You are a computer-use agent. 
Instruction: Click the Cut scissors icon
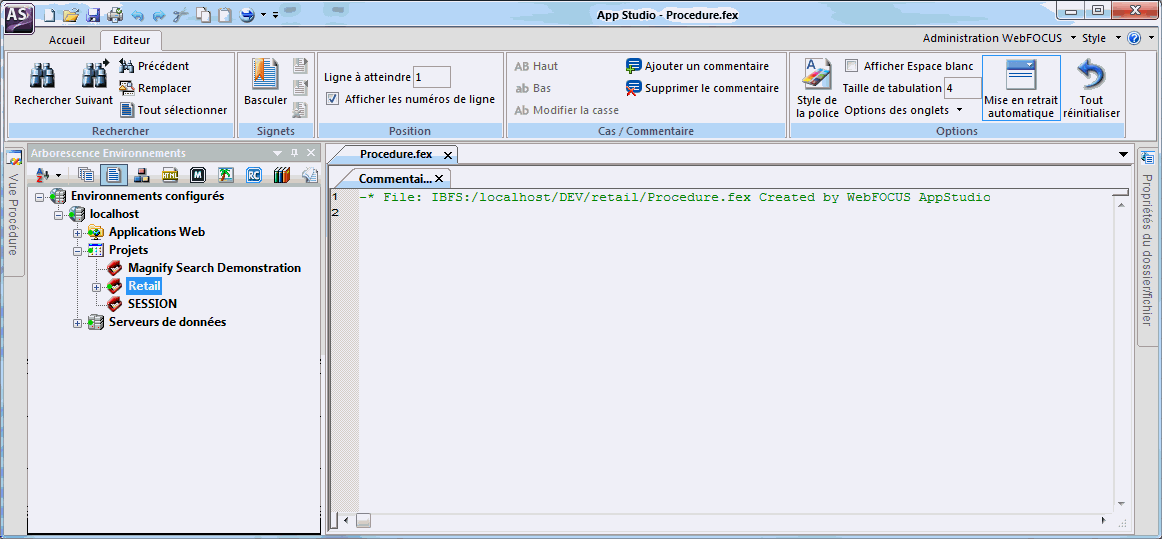tap(182, 14)
